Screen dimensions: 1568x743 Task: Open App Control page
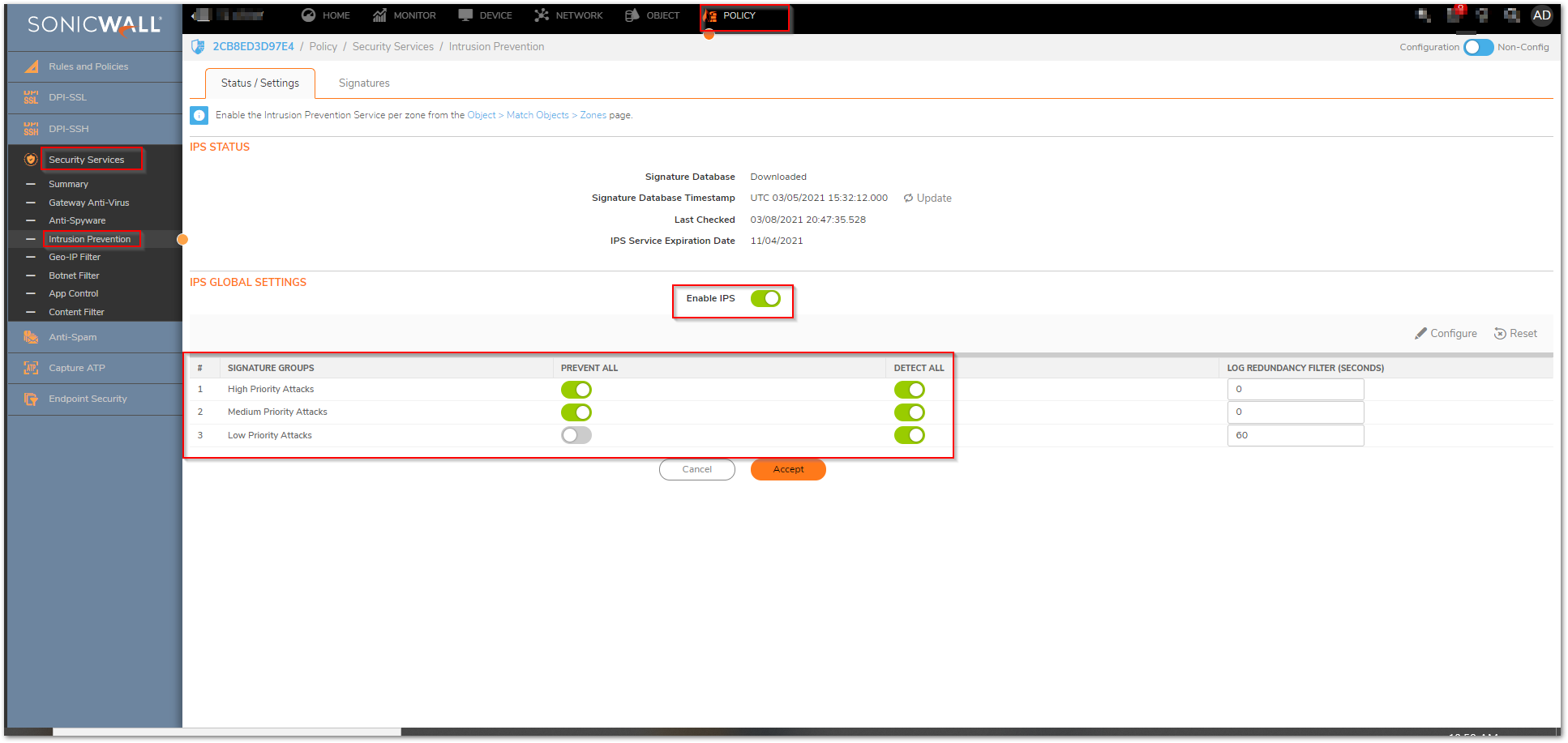point(73,293)
